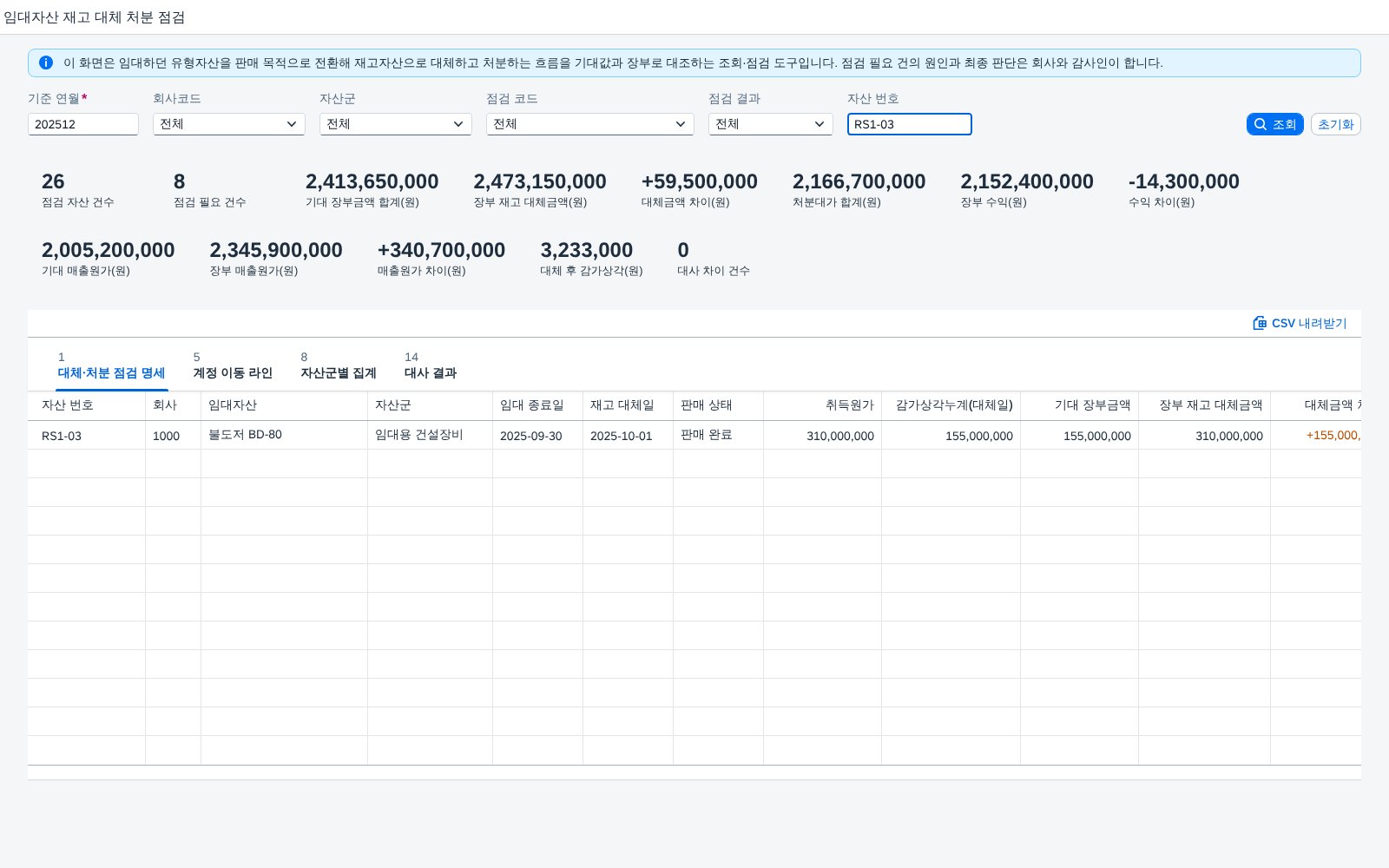
Task: Click the 자산군 column header in table
Action: point(431,405)
